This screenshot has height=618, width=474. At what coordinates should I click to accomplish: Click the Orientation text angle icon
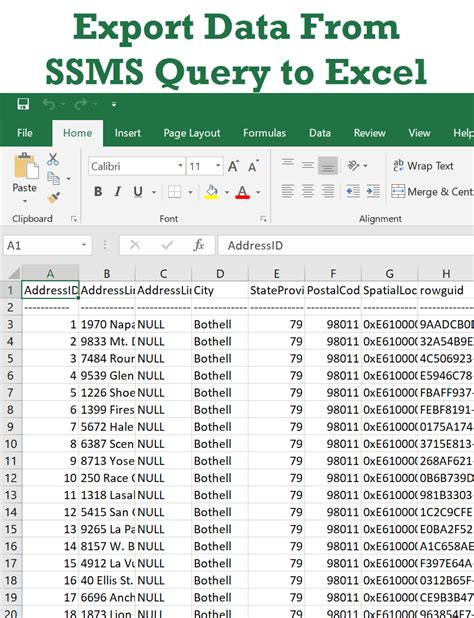click(x=354, y=166)
